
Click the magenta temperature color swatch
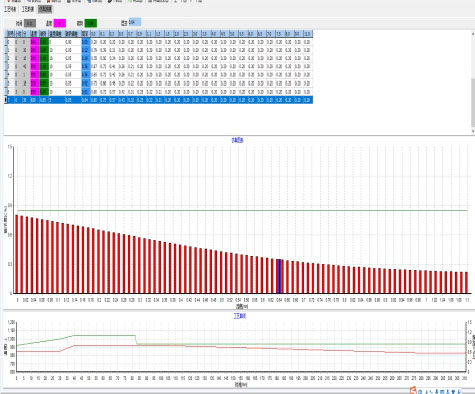60,23
